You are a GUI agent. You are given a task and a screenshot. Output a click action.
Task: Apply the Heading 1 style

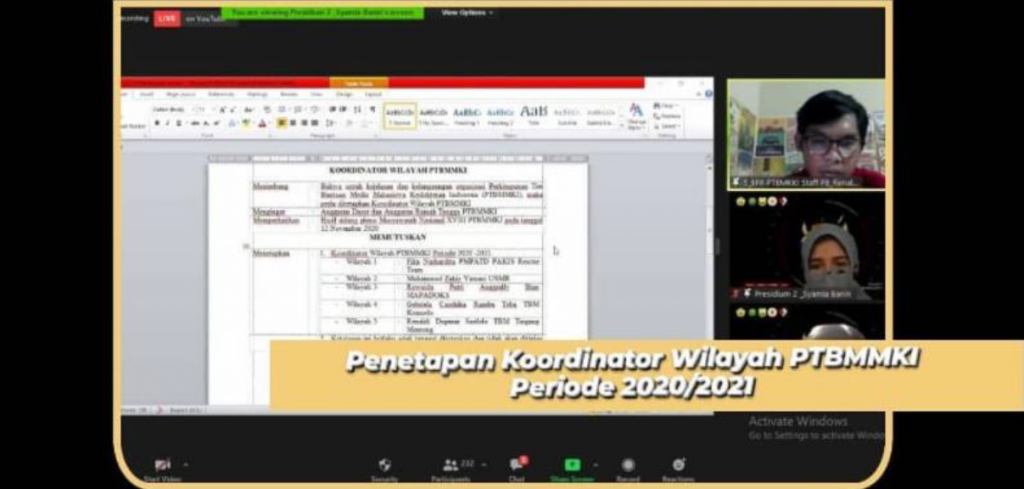(x=467, y=116)
